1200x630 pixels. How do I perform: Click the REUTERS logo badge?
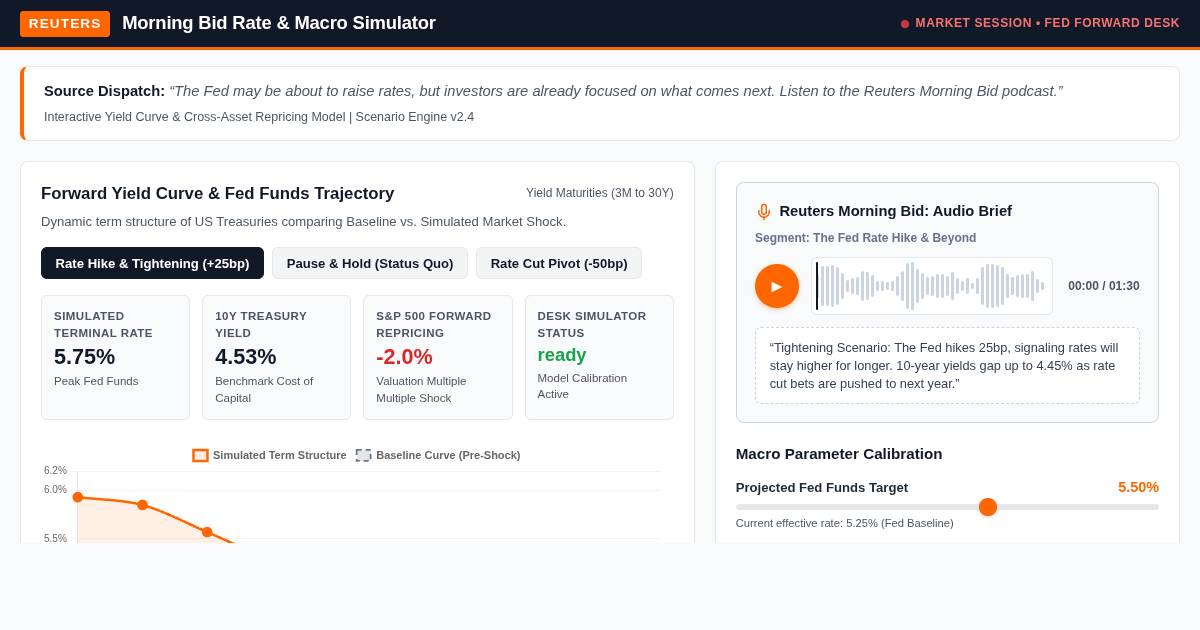click(x=65, y=23)
